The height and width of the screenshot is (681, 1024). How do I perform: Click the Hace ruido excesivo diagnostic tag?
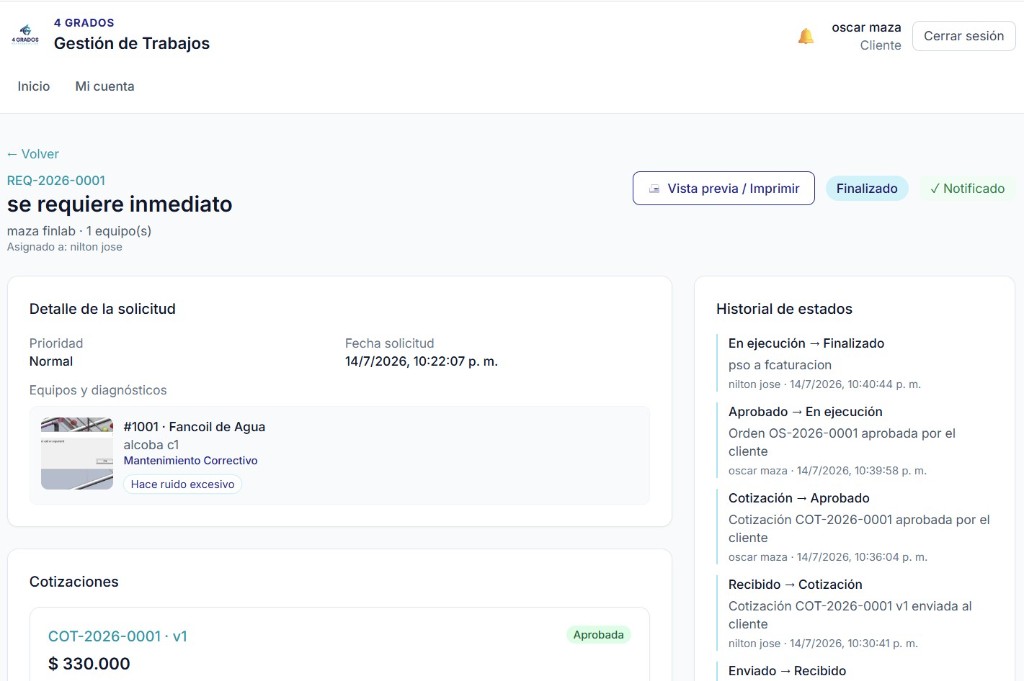tap(182, 484)
